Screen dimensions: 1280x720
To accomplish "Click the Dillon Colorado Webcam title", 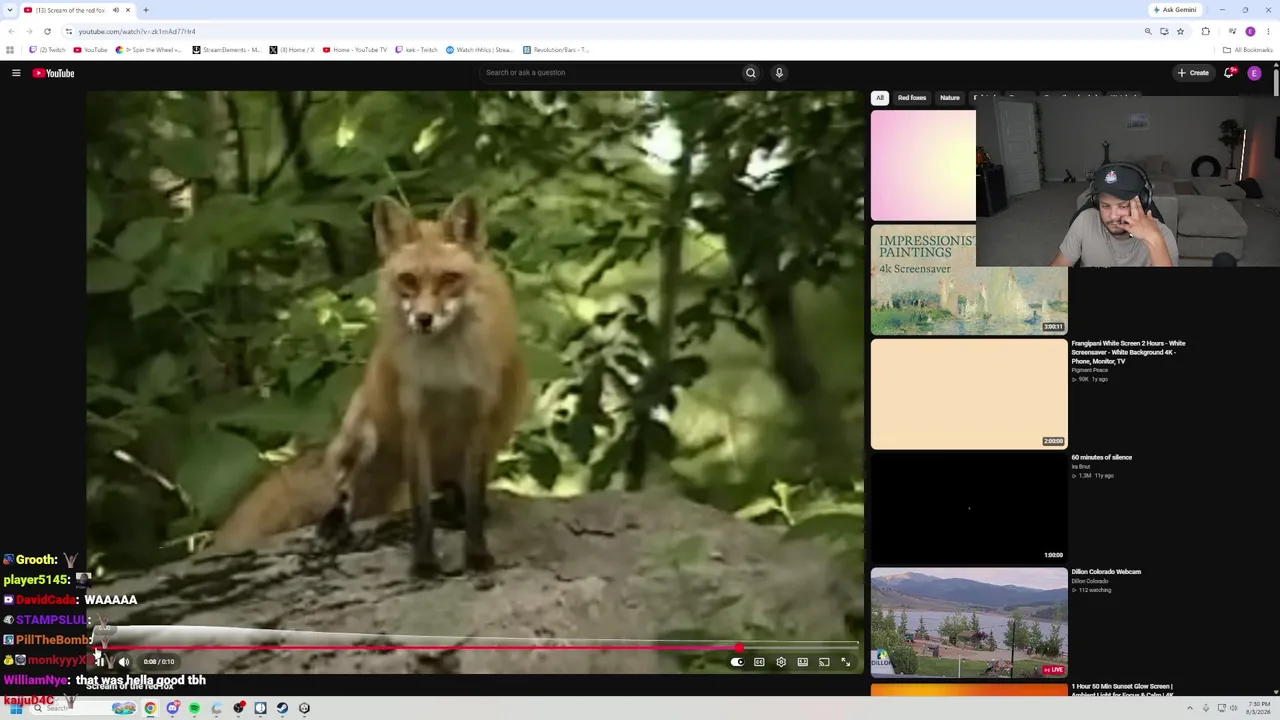I will (1106, 572).
